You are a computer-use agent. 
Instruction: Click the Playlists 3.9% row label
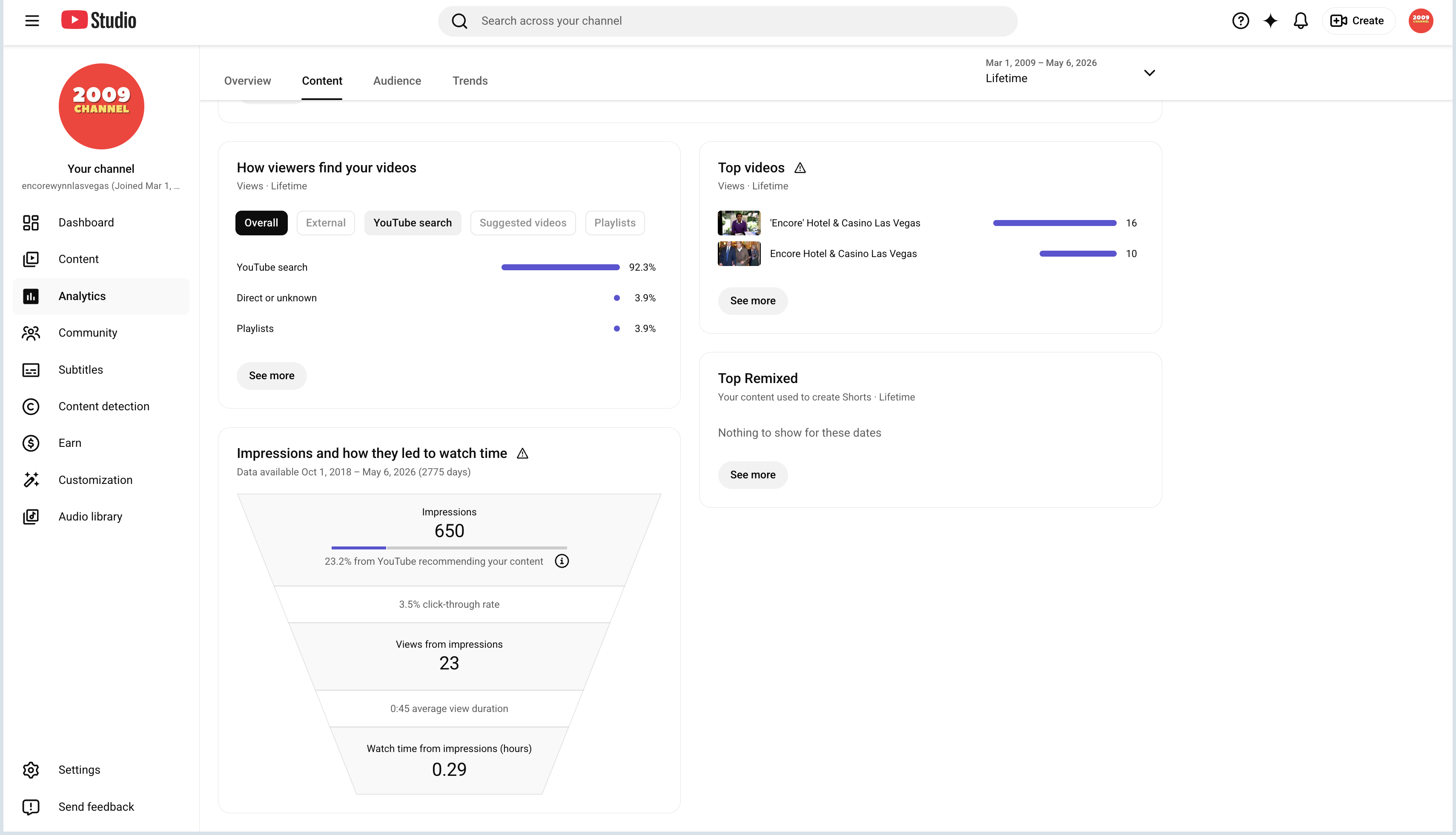click(x=255, y=329)
